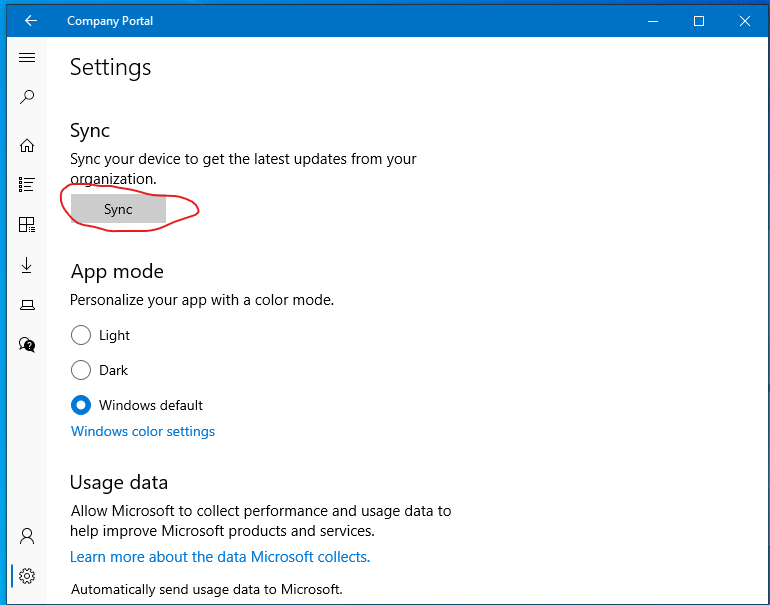This screenshot has height=605, width=770.
Task: Open Downloads & updates arrow icon
Action: click(x=27, y=265)
